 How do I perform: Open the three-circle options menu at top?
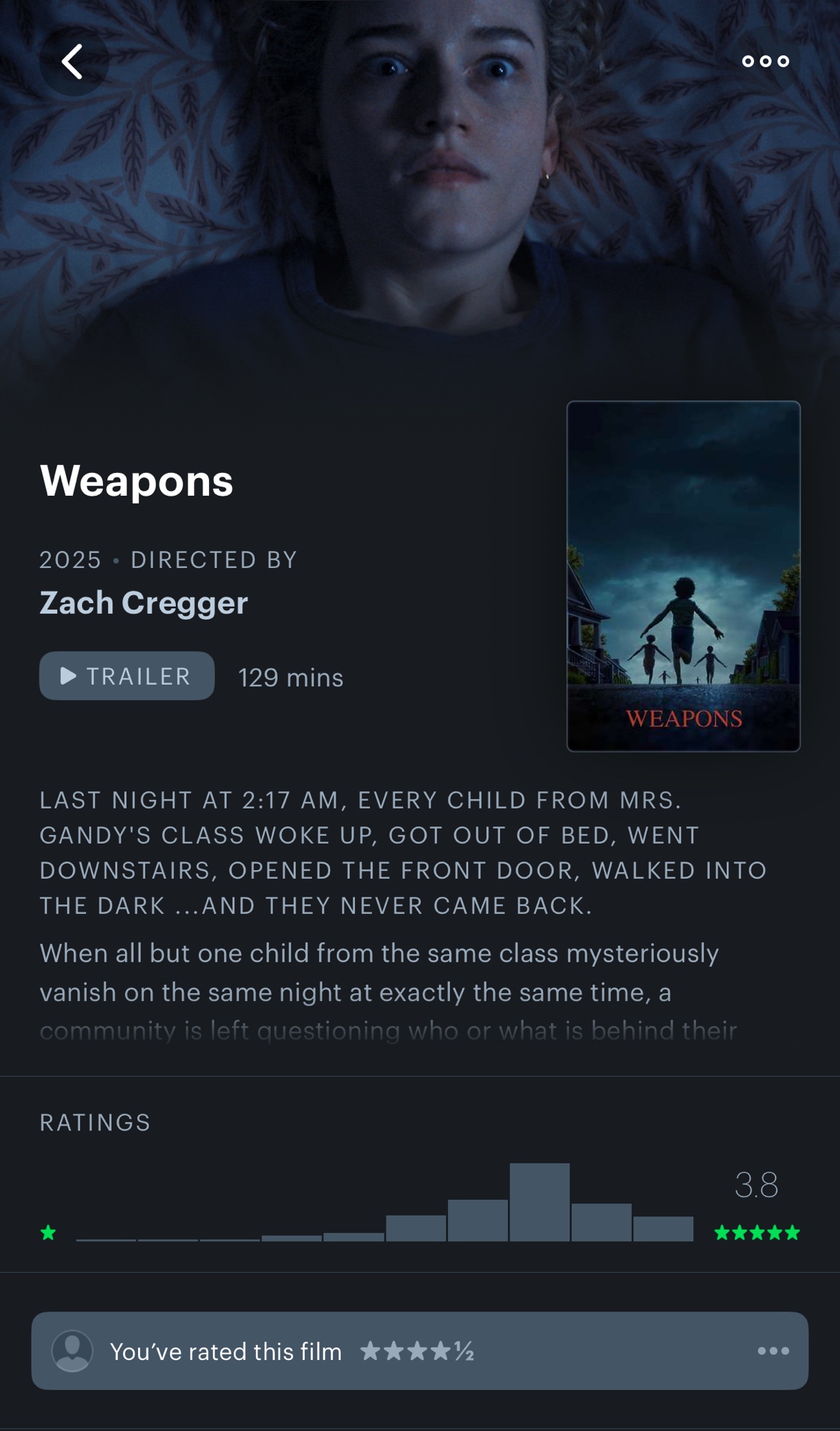click(x=766, y=62)
